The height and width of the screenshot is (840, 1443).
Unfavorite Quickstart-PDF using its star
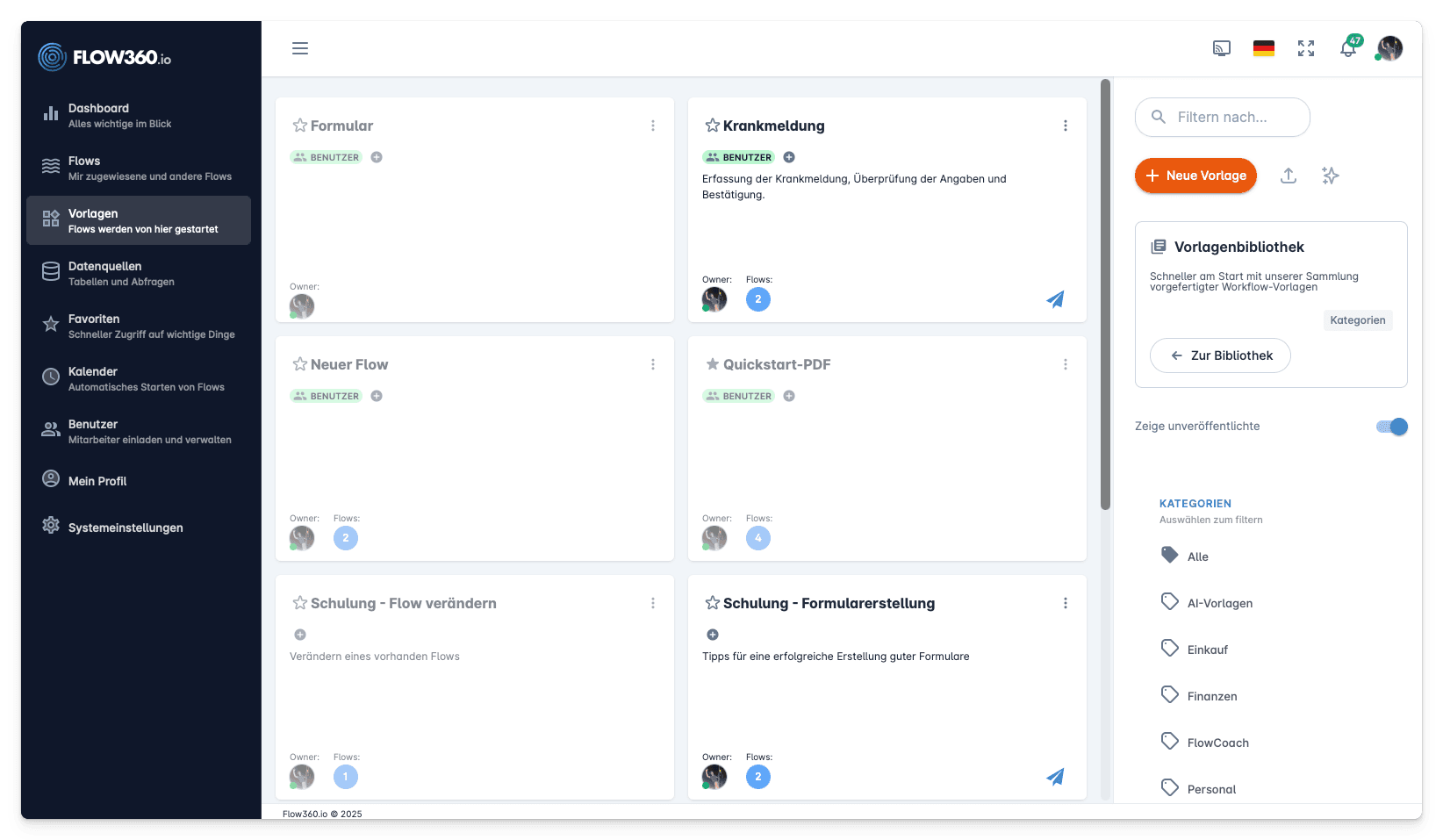point(713,364)
